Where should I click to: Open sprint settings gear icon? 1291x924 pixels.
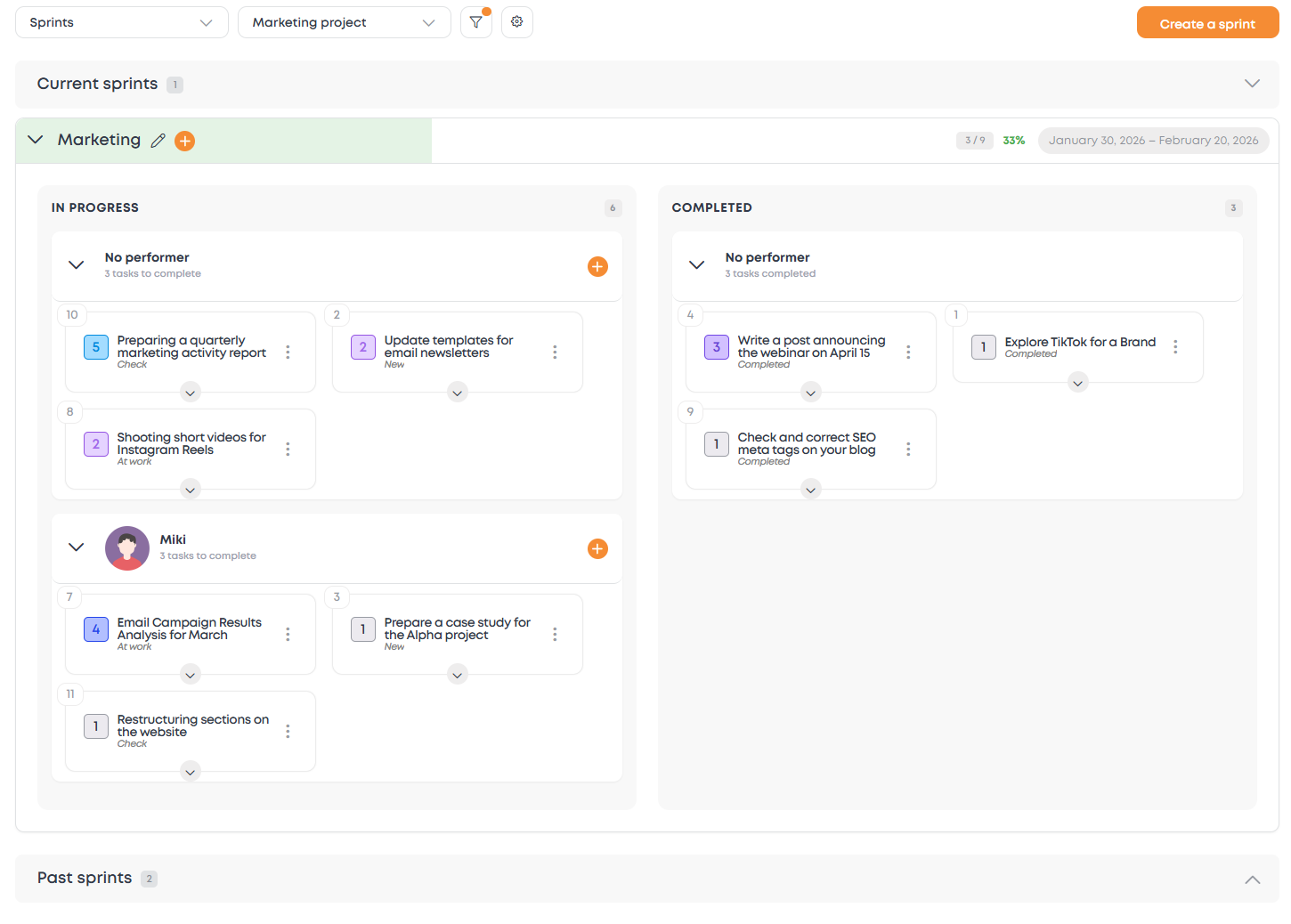point(517,22)
